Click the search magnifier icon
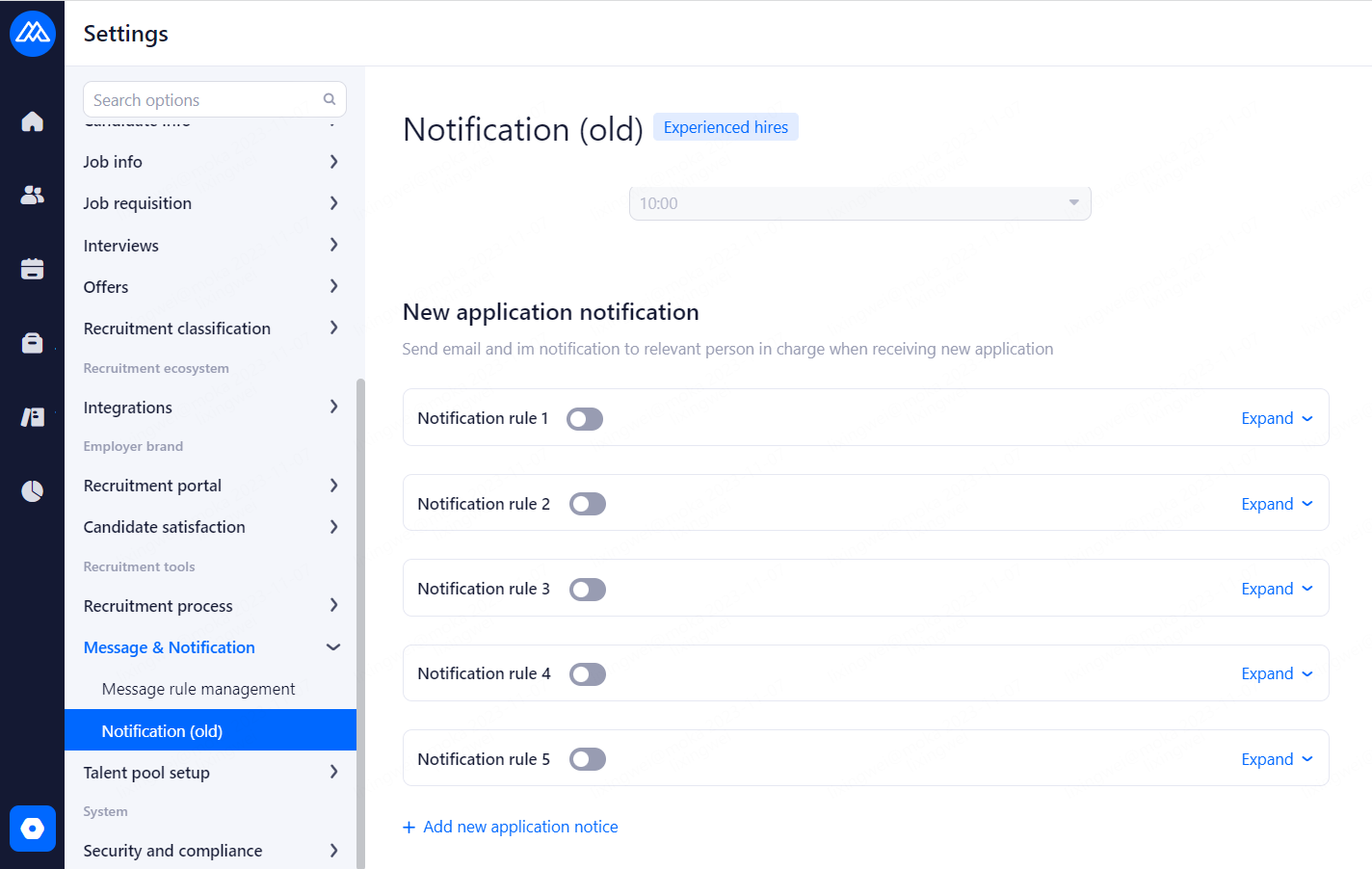Image resolution: width=1372 pixels, height=869 pixels. (330, 99)
